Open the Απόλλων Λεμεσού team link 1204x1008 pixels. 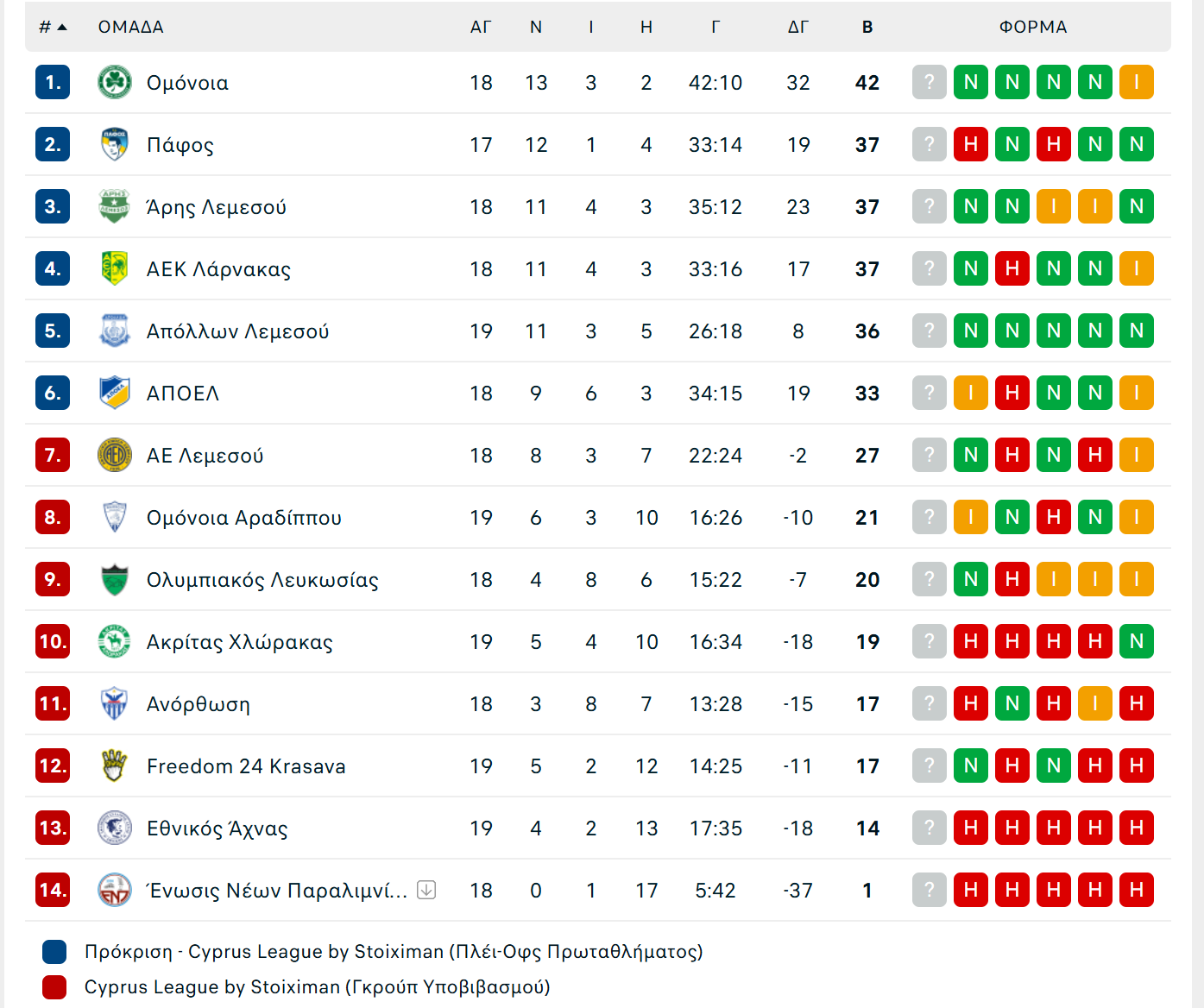tap(238, 331)
